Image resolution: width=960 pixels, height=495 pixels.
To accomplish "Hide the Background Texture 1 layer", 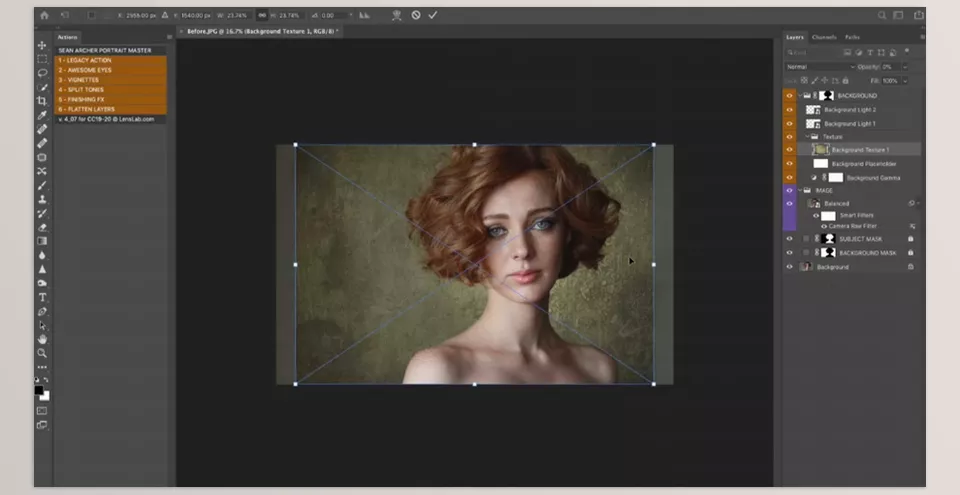I will click(789, 149).
